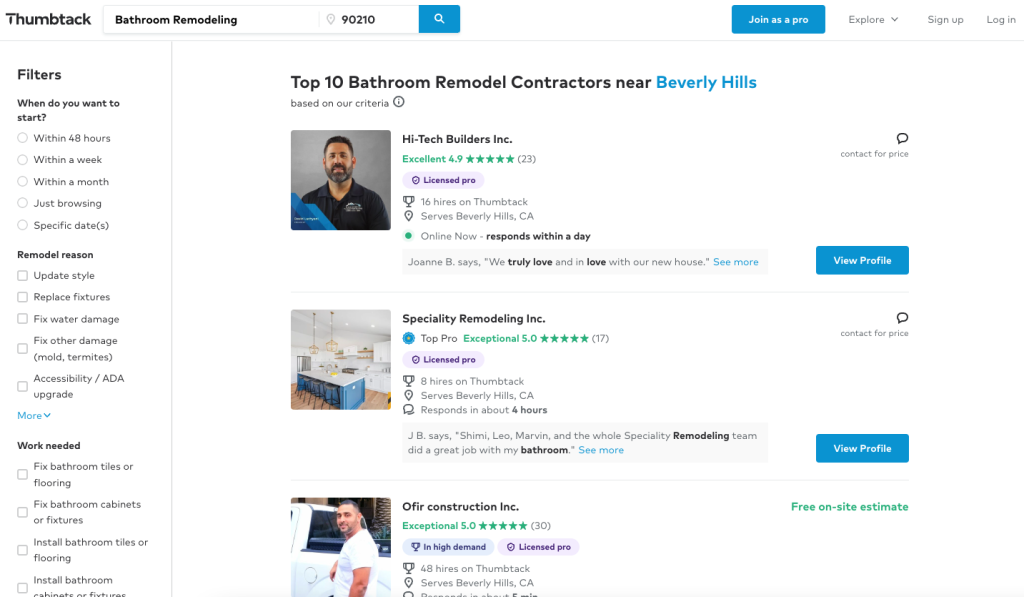Click the Top Pro badge icon
This screenshot has width=1024, height=597.
coord(408,338)
